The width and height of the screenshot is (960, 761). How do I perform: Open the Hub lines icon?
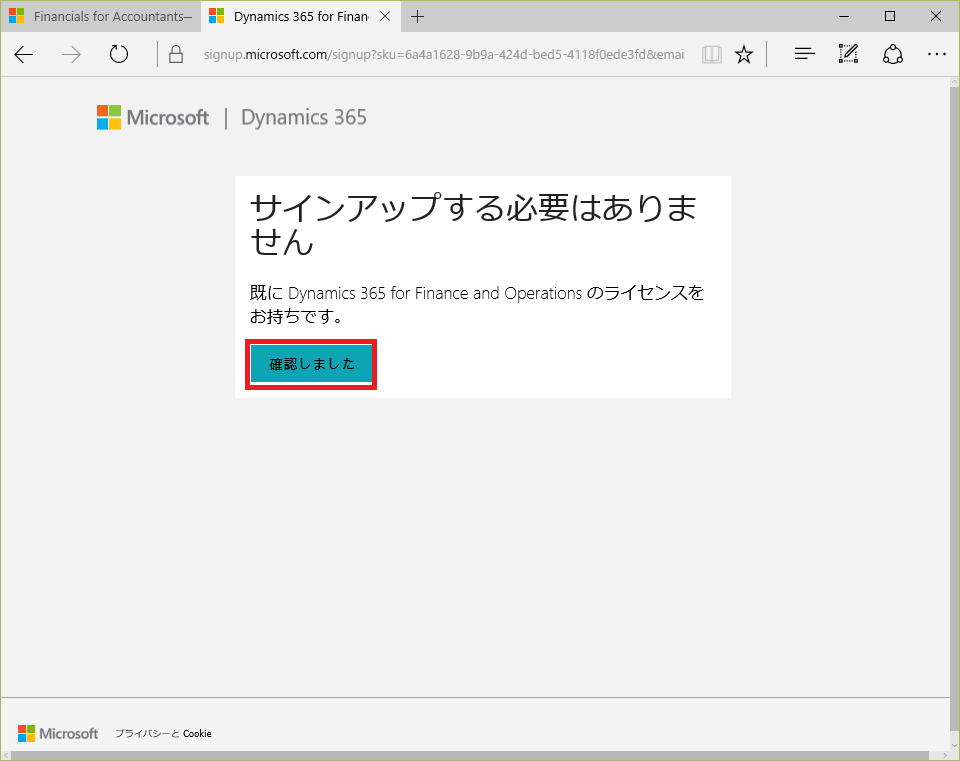804,54
